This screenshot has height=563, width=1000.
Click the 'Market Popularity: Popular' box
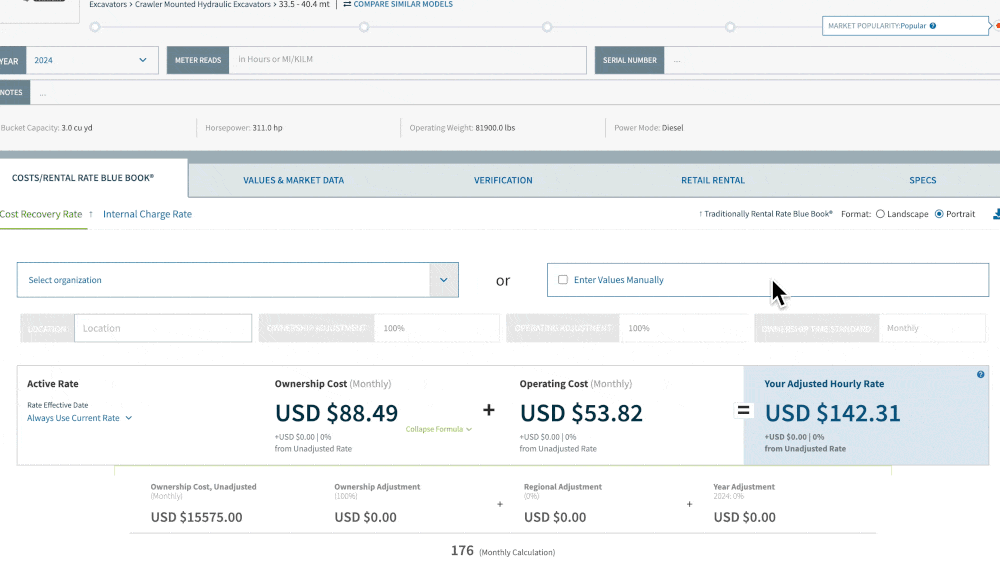click(x=906, y=26)
